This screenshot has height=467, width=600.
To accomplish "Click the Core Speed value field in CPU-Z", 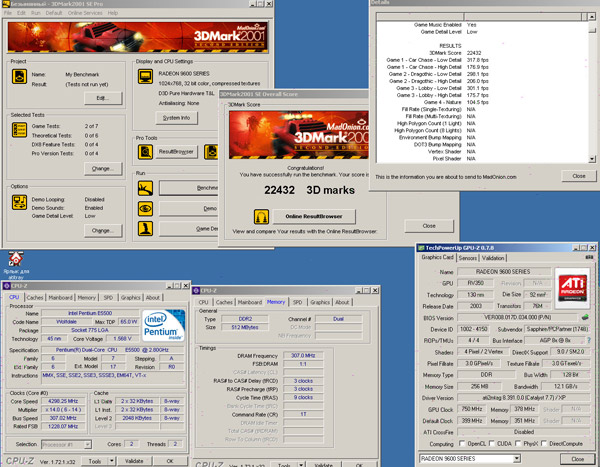I will click(63, 401).
